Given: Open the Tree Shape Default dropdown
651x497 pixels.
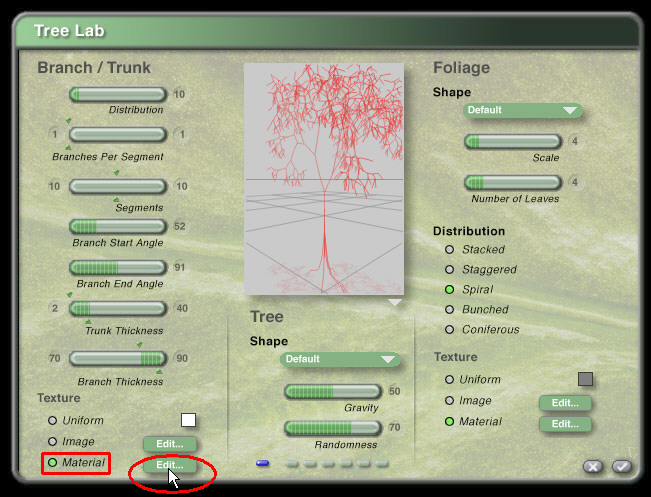Looking at the screenshot, I should (x=340, y=359).
